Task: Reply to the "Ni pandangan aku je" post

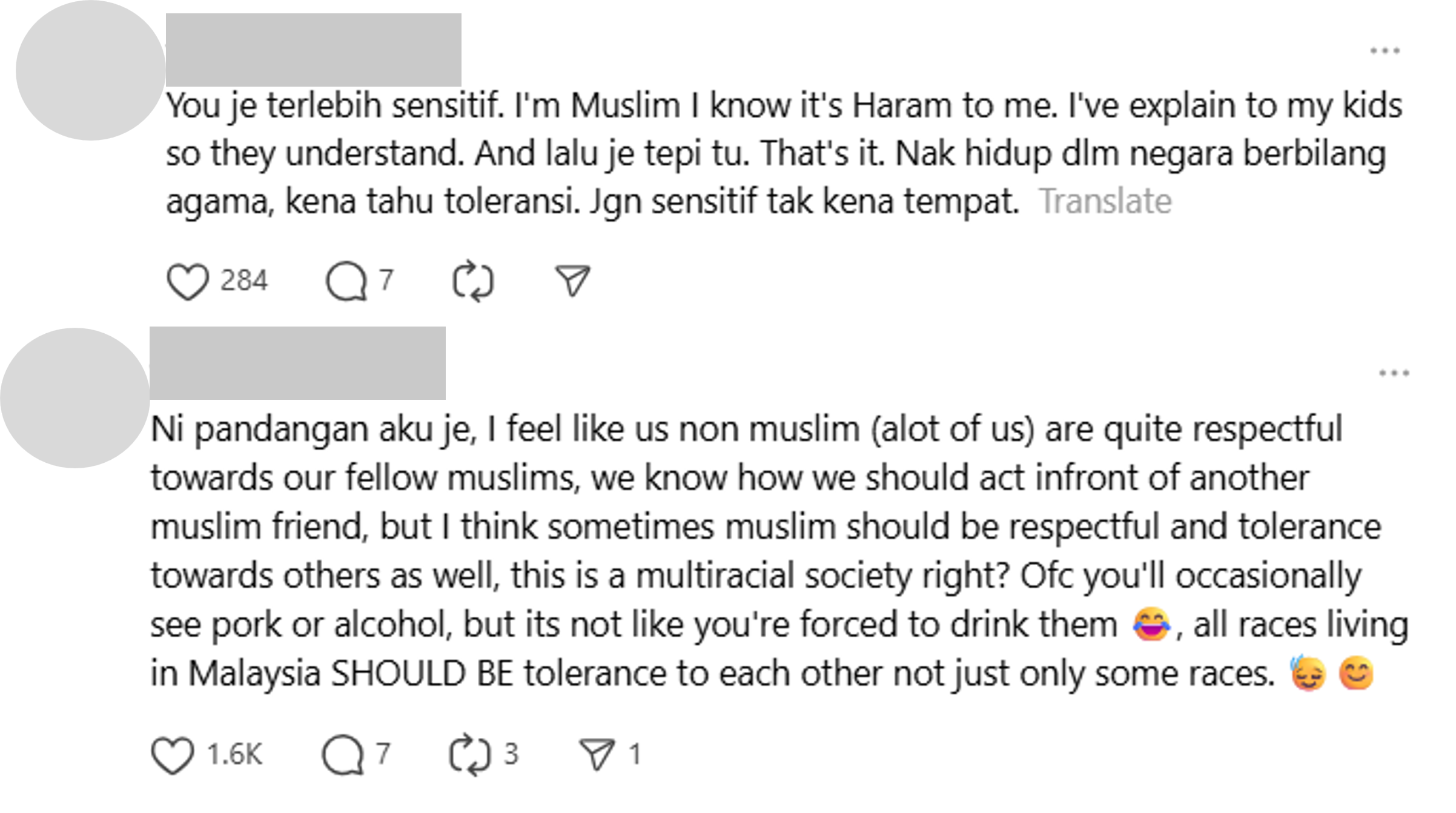Action: click(343, 755)
